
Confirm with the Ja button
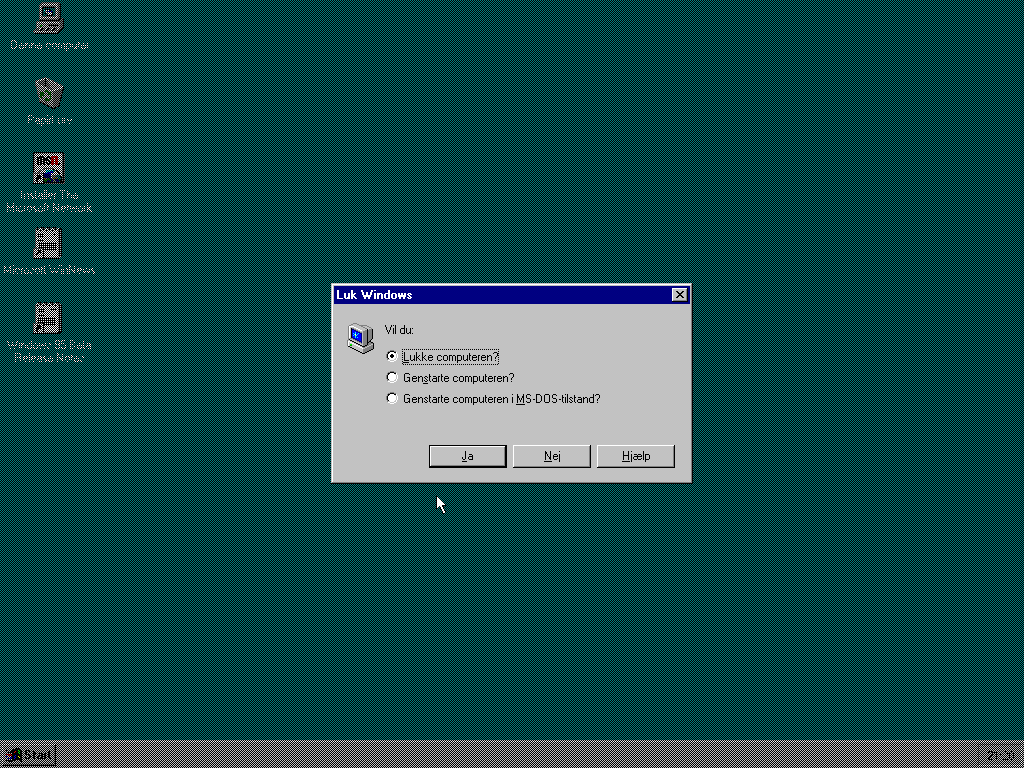point(468,456)
